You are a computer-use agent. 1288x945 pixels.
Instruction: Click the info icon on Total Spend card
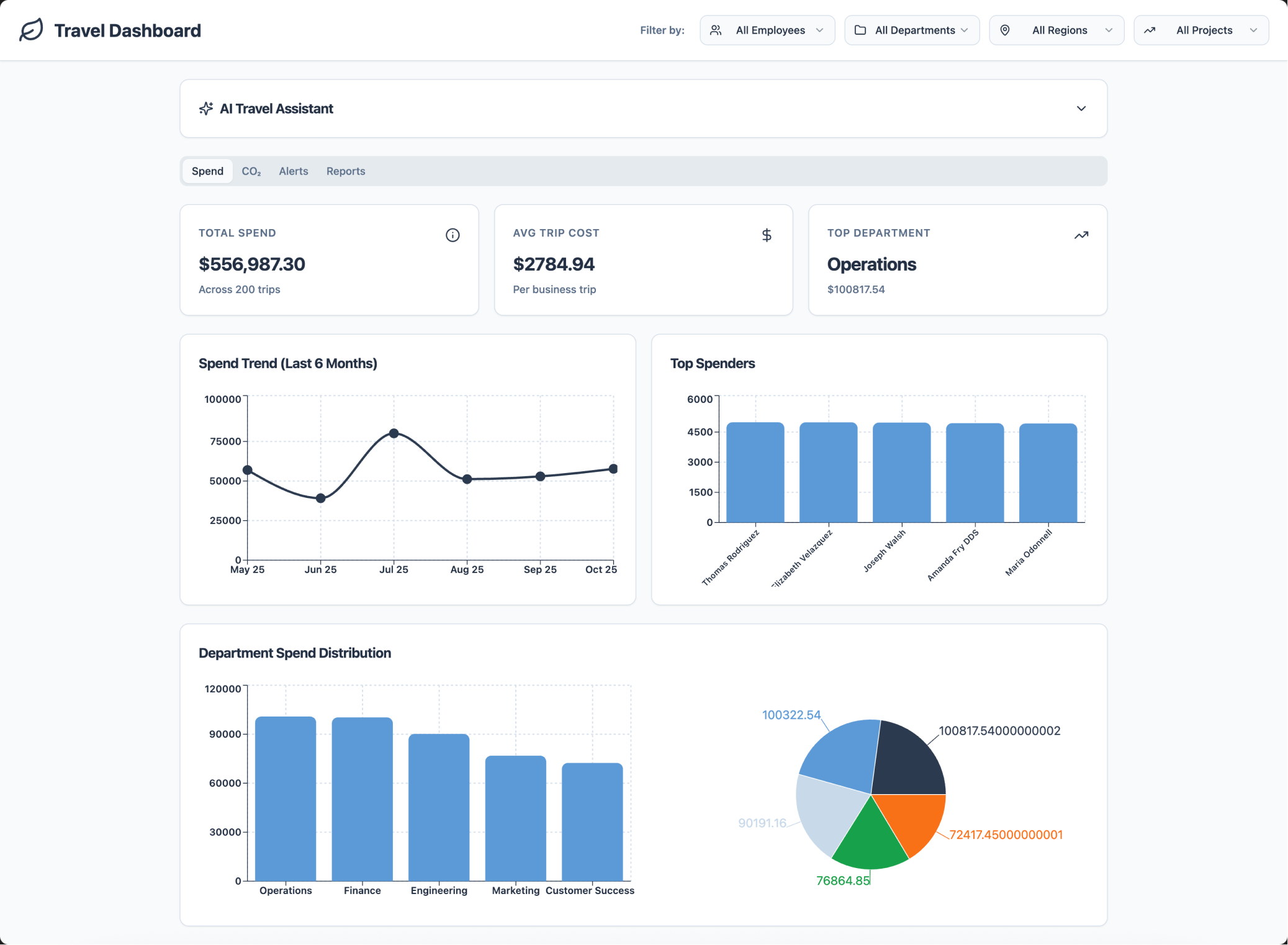453,235
